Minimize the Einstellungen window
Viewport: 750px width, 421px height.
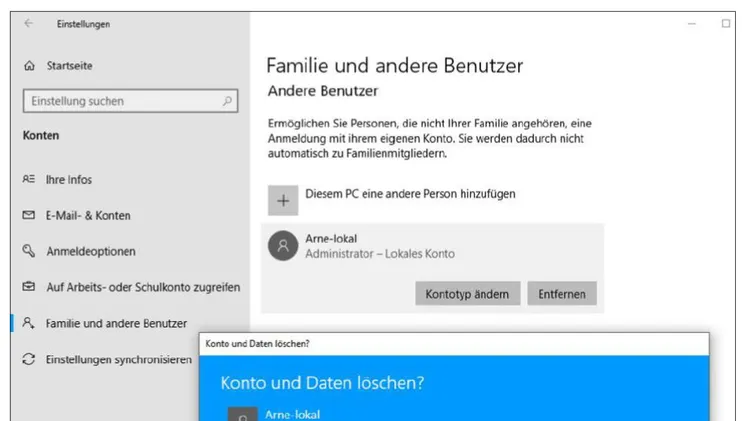pos(692,23)
